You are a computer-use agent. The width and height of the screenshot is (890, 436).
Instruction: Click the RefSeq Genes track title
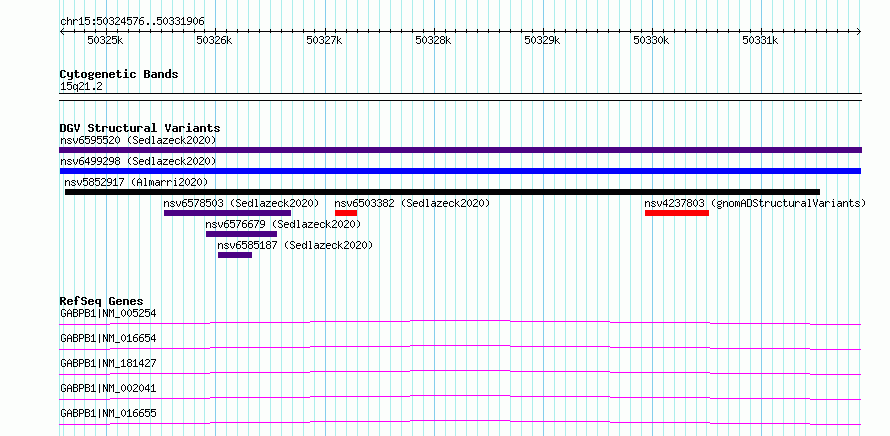(102, 301)
